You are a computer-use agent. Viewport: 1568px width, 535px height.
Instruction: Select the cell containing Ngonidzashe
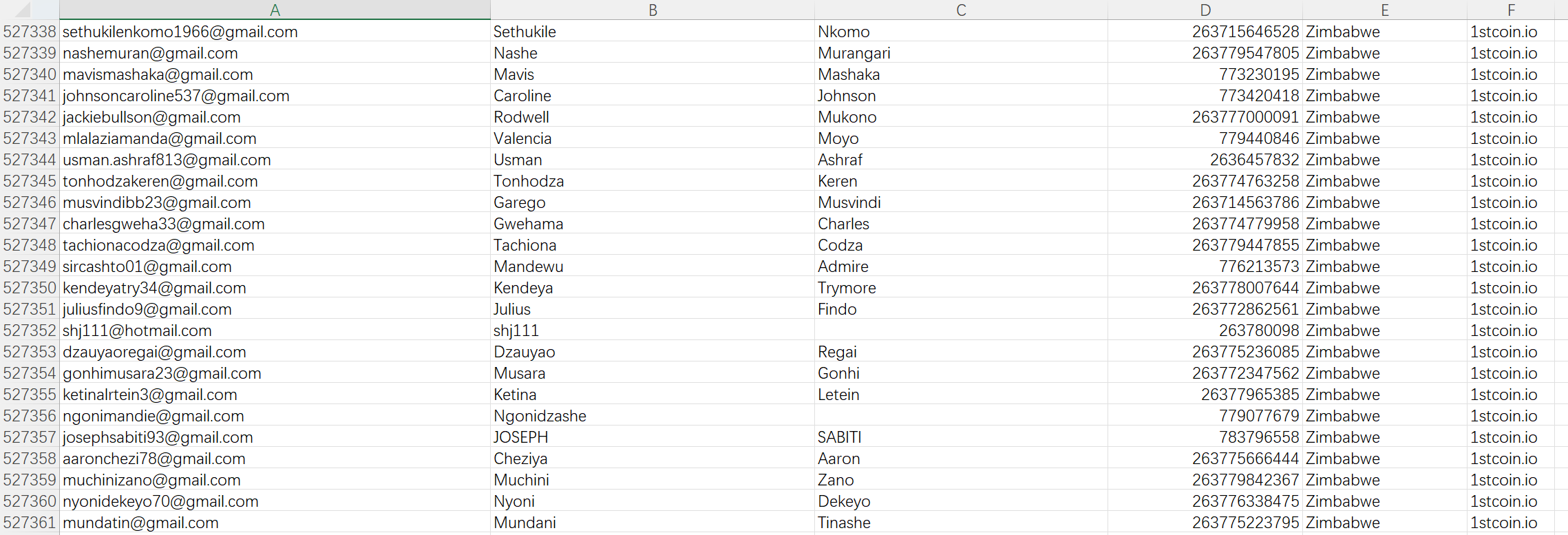pyautogui.click(x=540, y=416)
